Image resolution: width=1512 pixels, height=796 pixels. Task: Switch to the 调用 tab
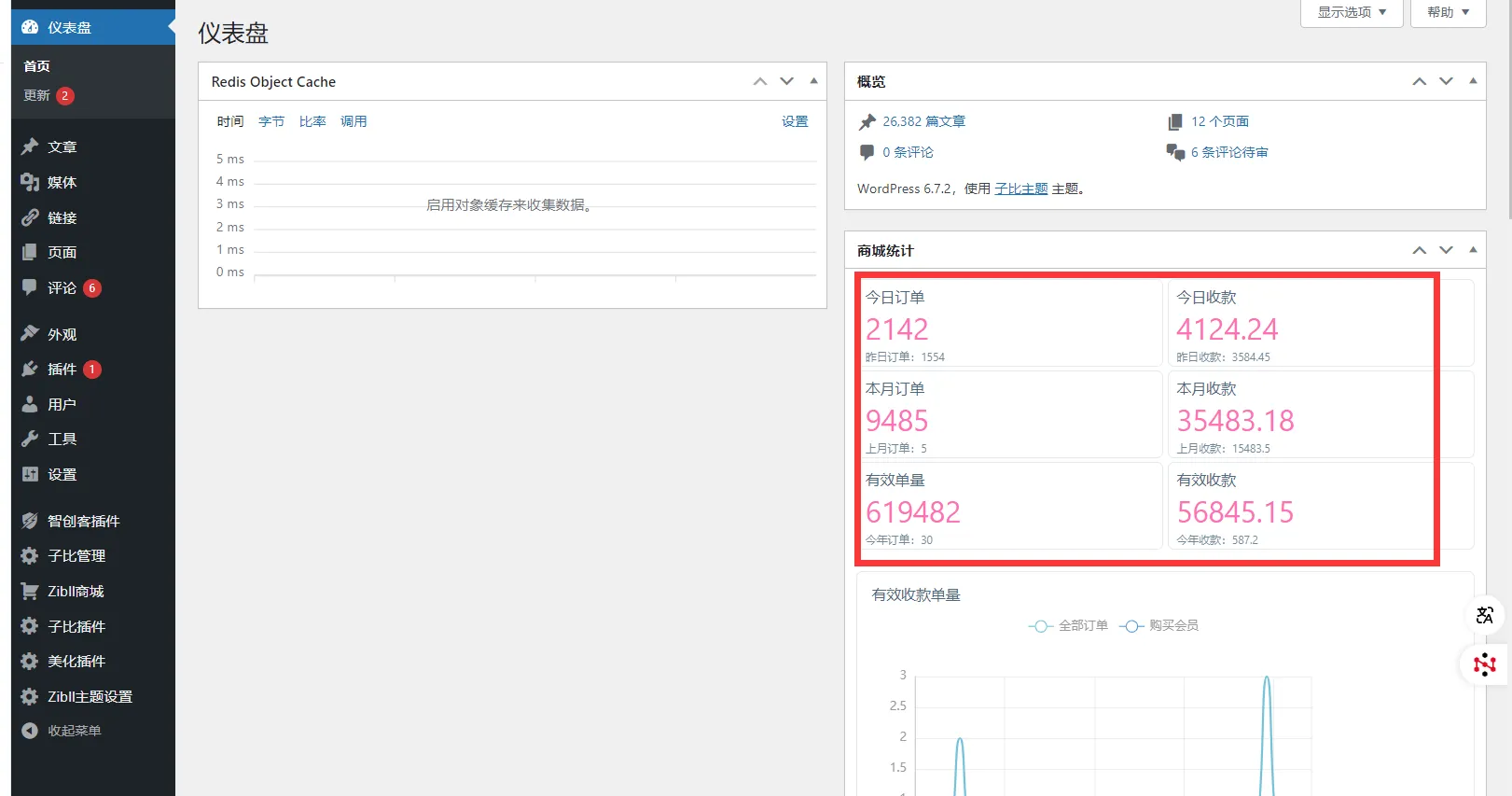354,121
